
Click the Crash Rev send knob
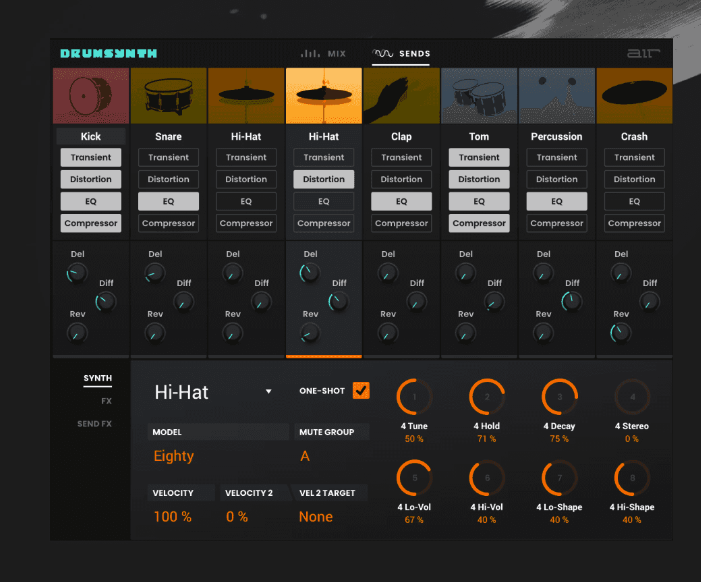point(621,333)
